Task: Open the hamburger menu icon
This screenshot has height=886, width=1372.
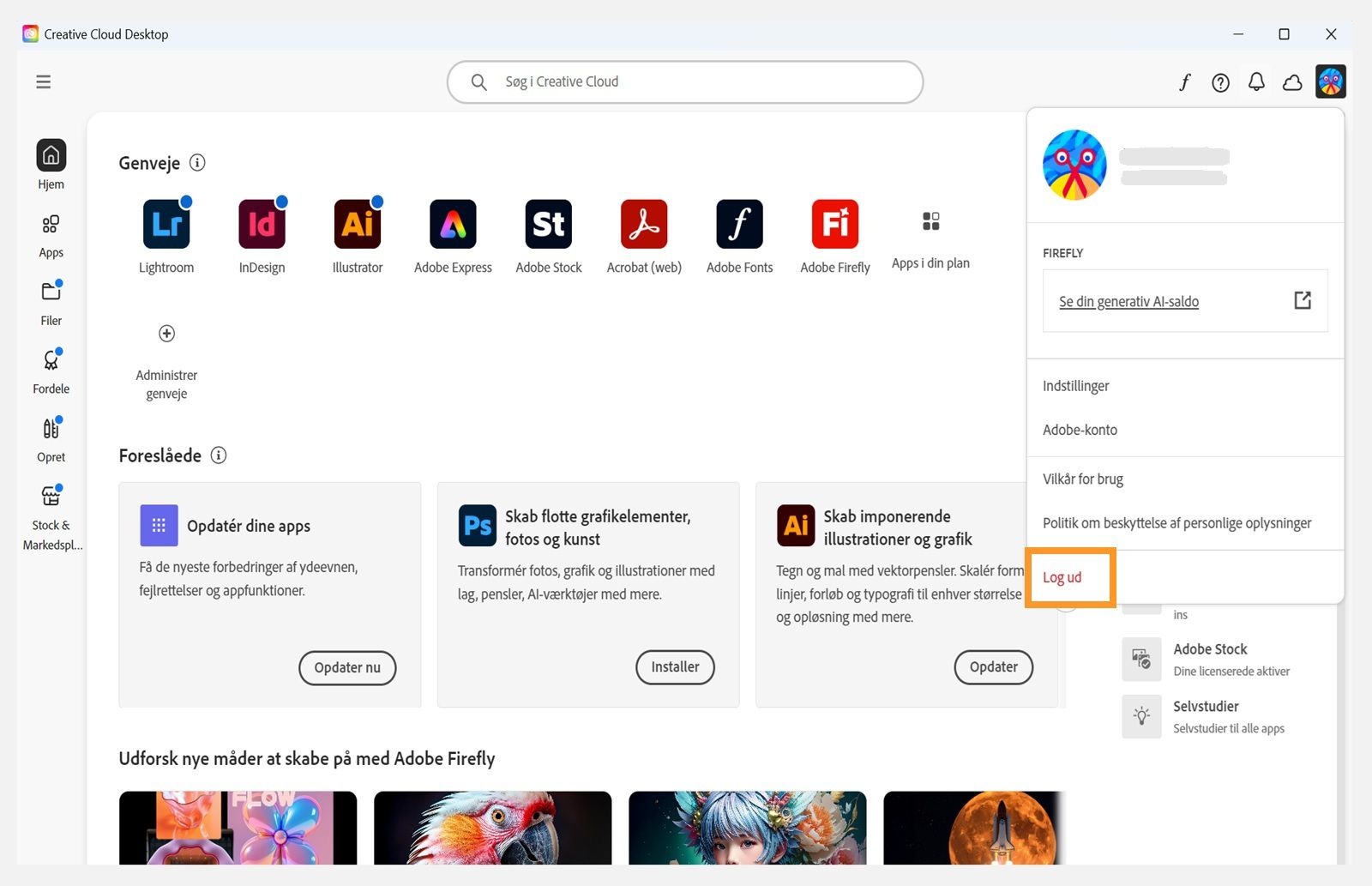Action: point(43,81)
